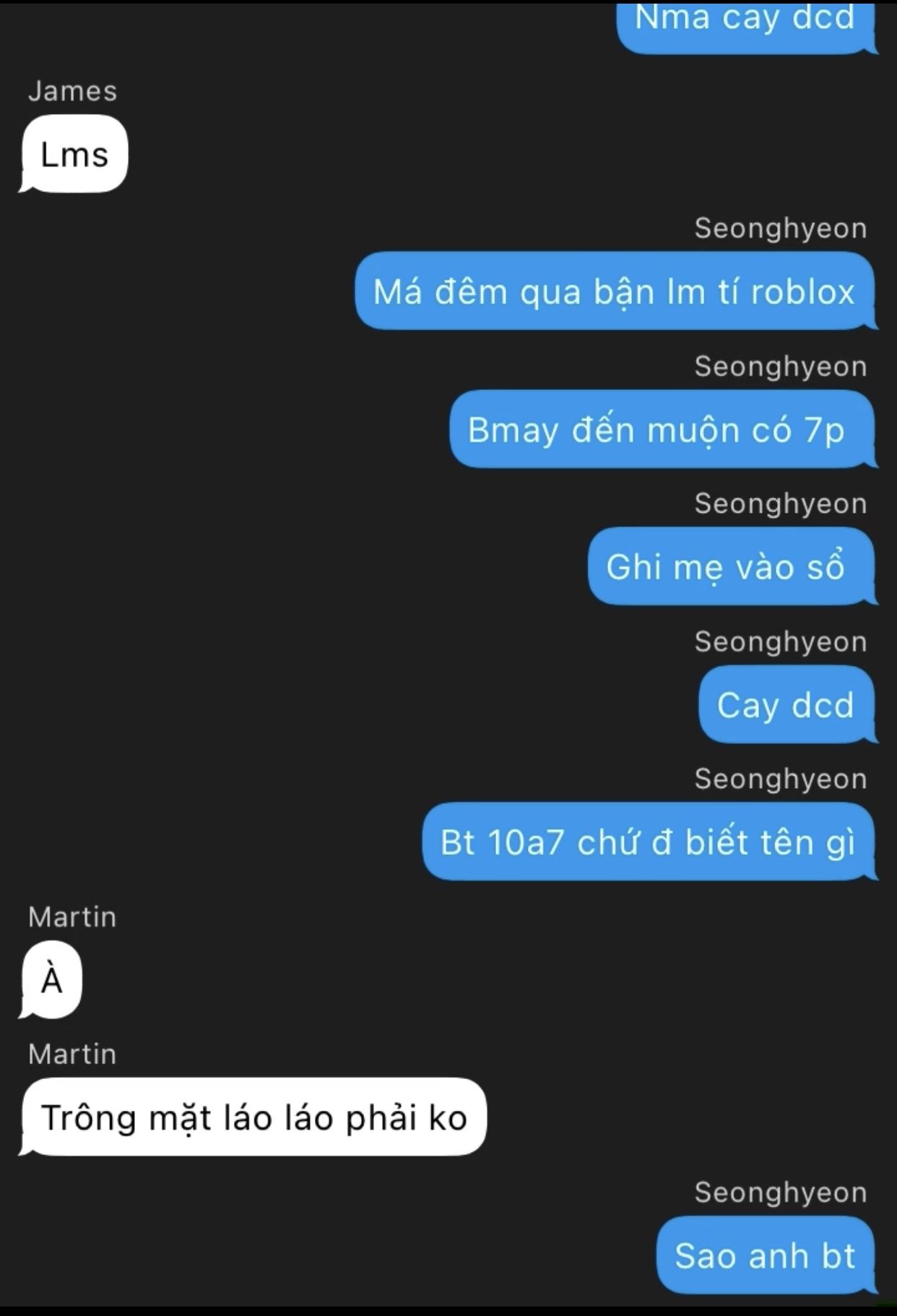
Task: Click the "À" message from Martin
Action: coord(51,979)
